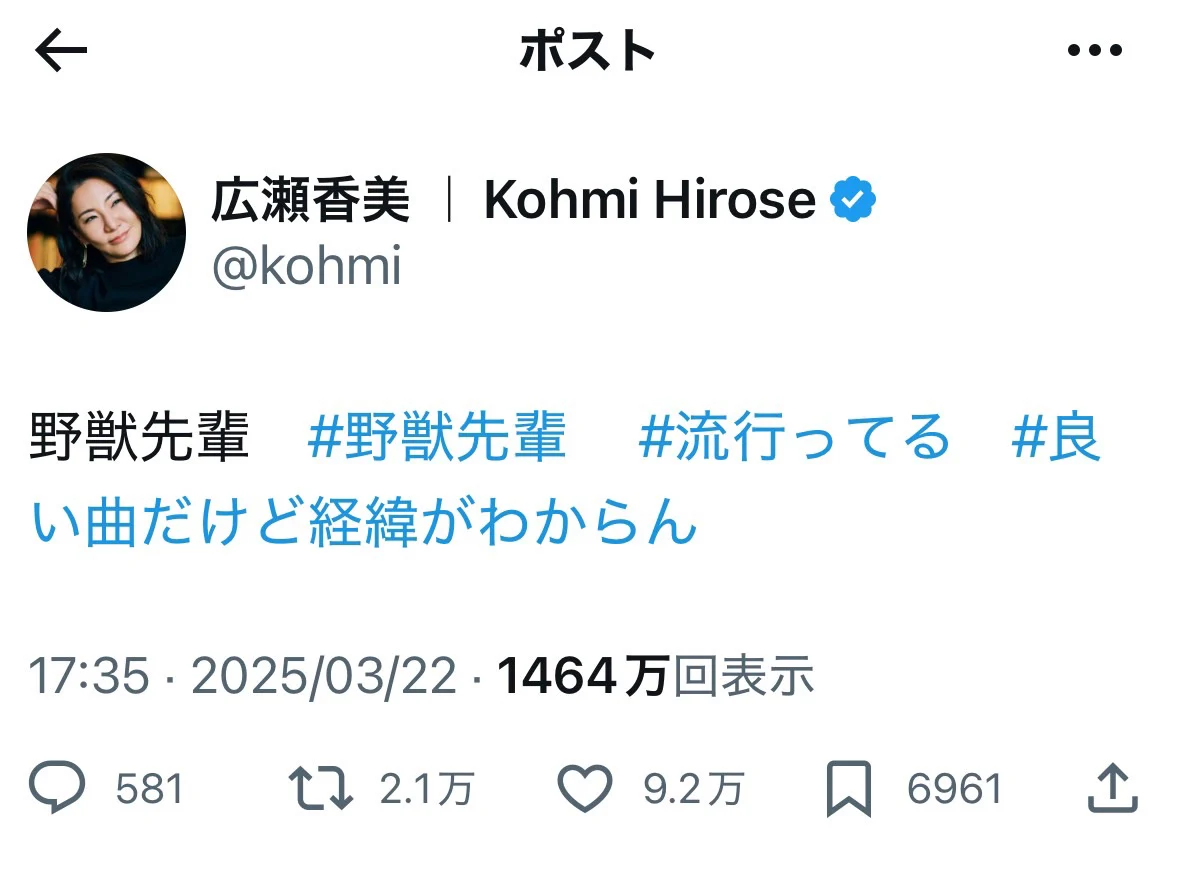Image resolution: width=1179 pixels, height=881 pixels.
Task: View the 1464万 view count analytics
Action: click(x=655, y=678)
